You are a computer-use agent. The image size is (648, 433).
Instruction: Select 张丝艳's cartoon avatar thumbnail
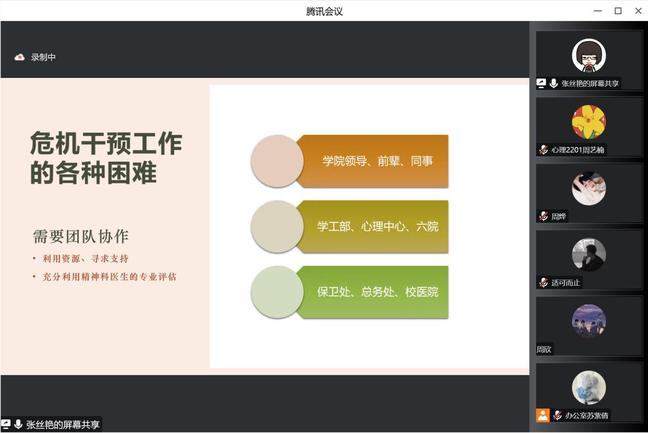(588, 55)
